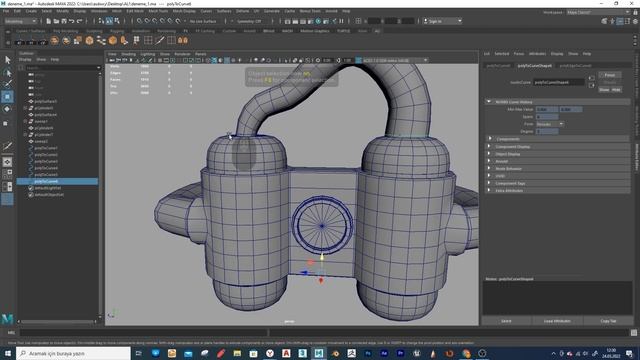Expand the Components section
The height and width of the screenshot is (360, 640).
(489, 139)
